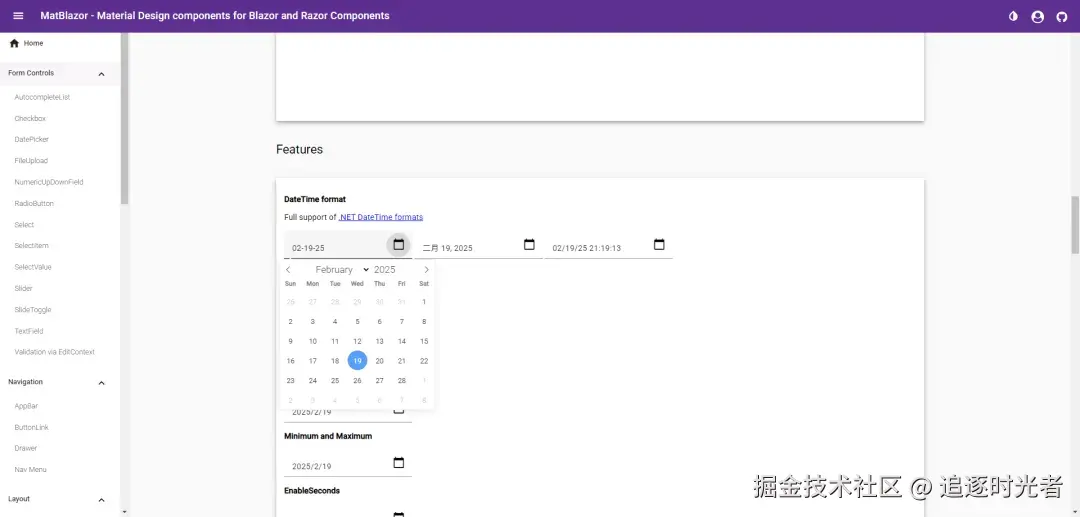Go to previous month in calendar
Image resolution: width=1080 pixels, height=517 pixels.
point(289,270)
